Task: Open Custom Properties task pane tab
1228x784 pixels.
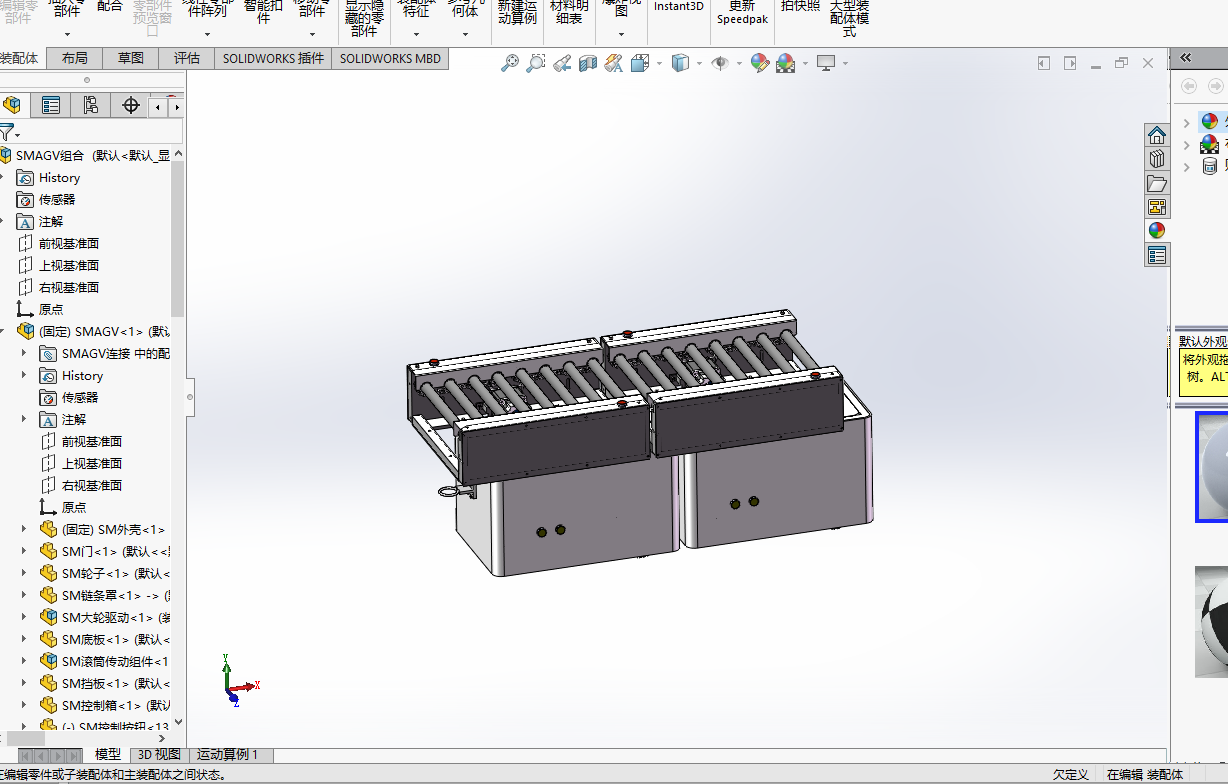Action: point(1157,255)
